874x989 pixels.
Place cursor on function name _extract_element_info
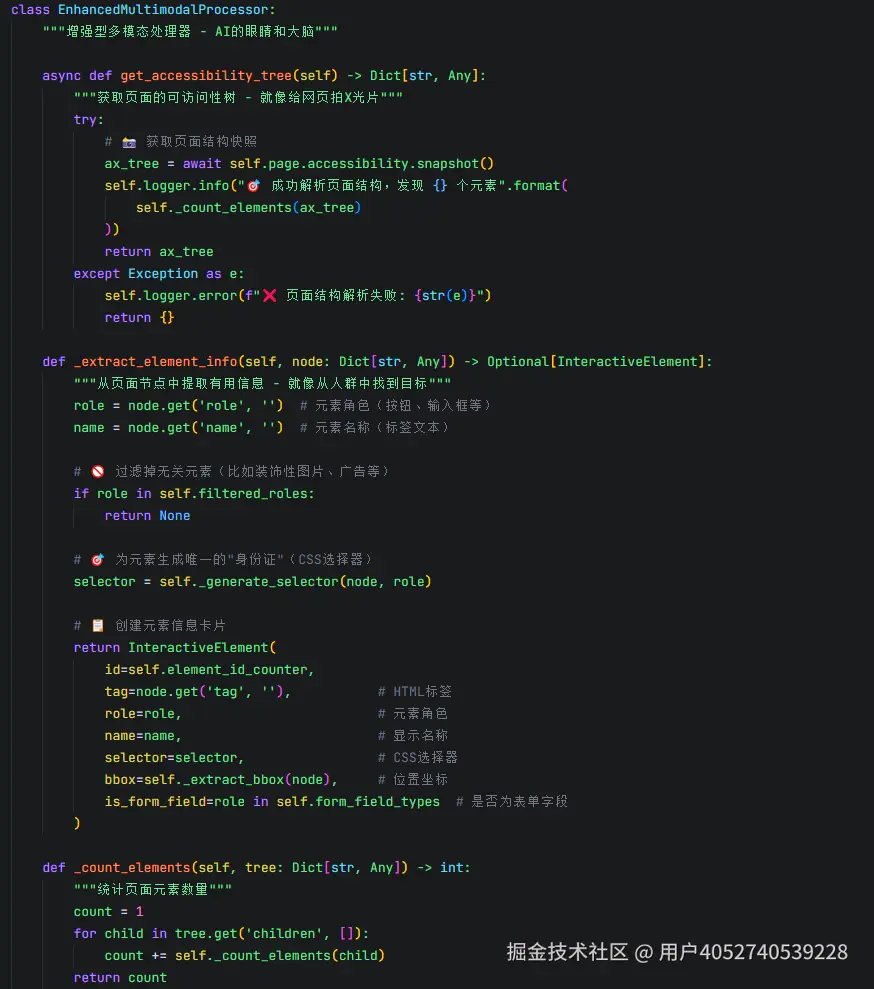pos(155,361)
